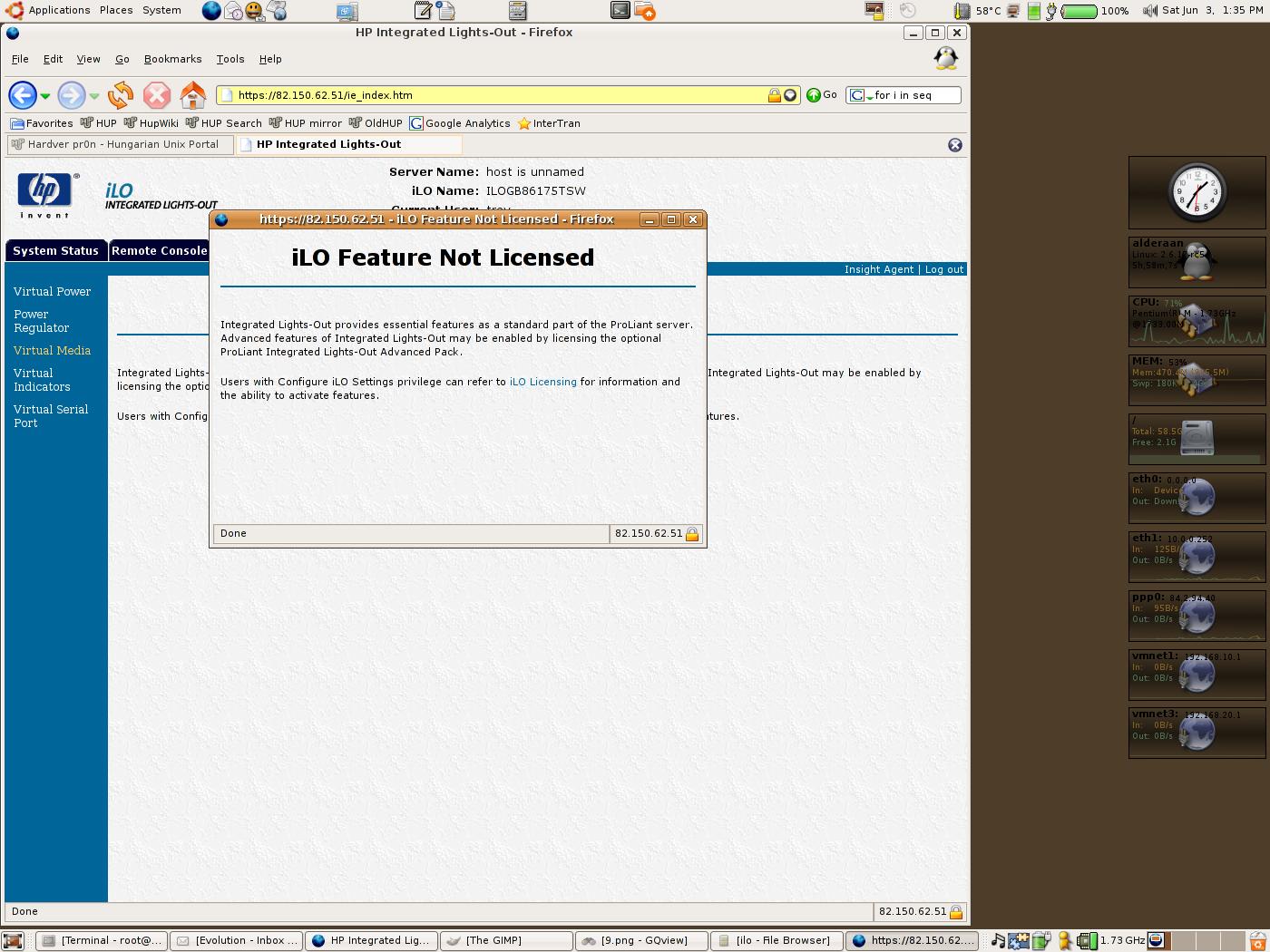This screenshot has height=952, width=1270.
Task: Click the terminal launcher in the top panel
Action: (620, 11)
